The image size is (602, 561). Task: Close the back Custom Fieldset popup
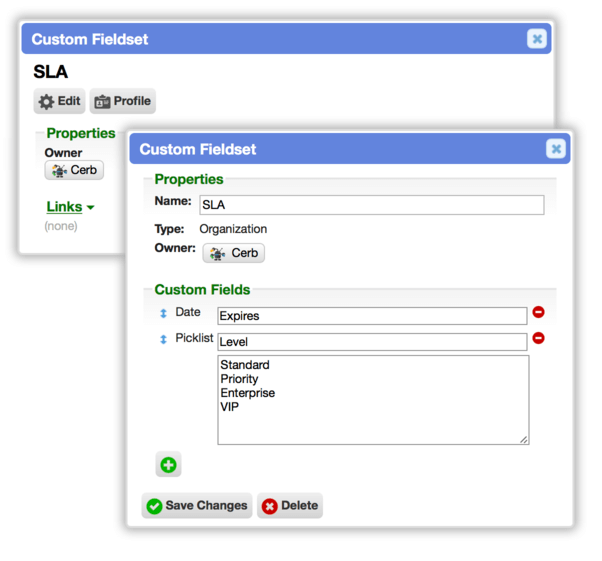click(x=537, y=39)
